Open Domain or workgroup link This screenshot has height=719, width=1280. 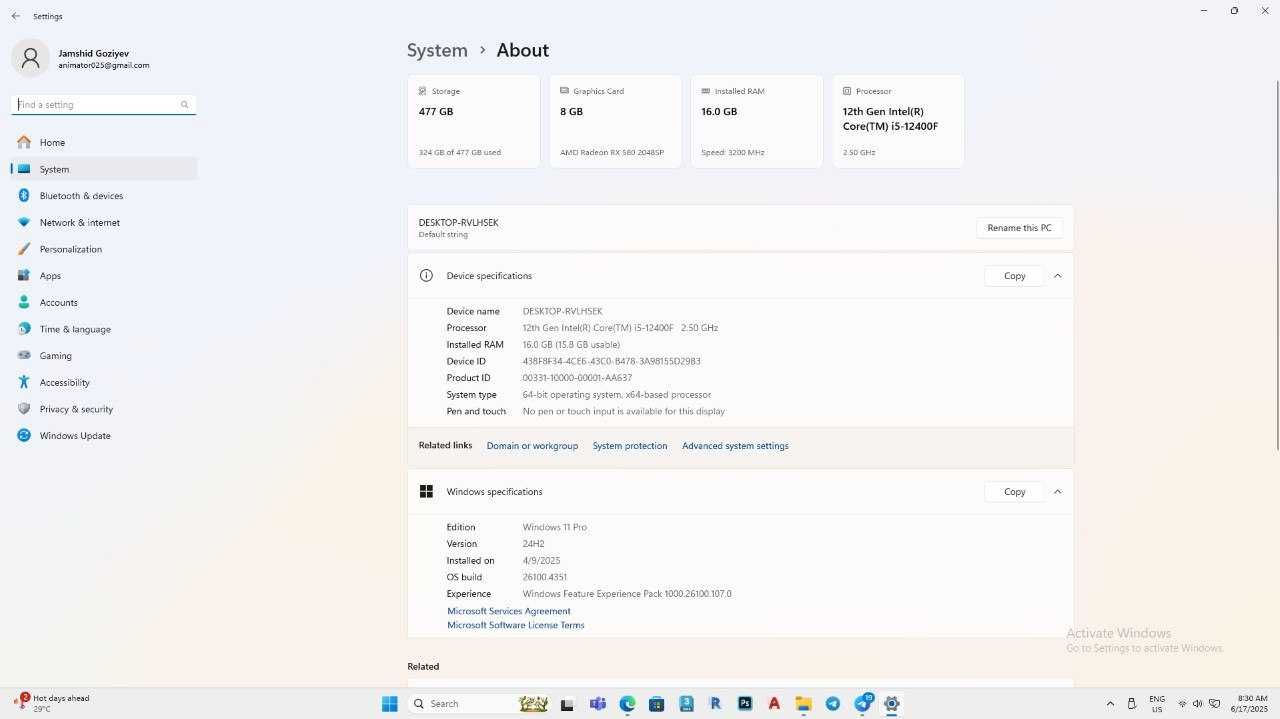pyautogui.click(x=532, y=446)
